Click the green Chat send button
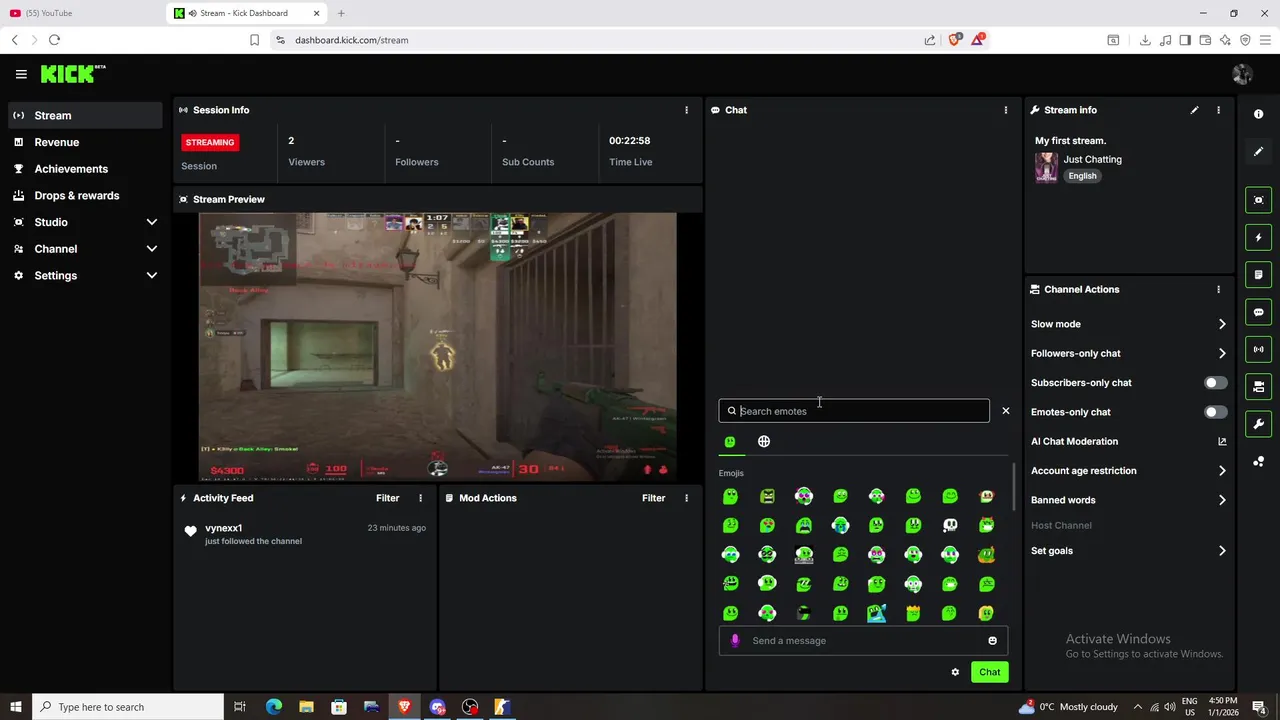1280x720 pixels. (989, 672)
